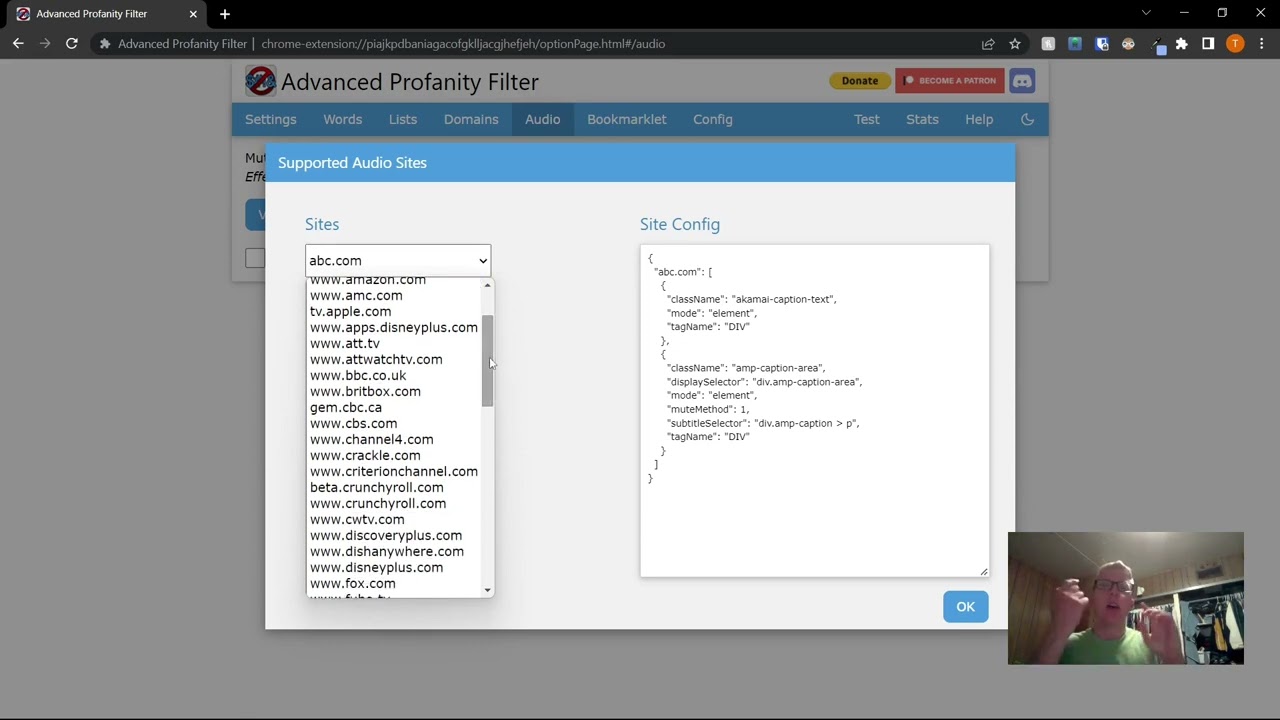
Task: Select www.crackle.com option
Action: (x=394, y=456)
